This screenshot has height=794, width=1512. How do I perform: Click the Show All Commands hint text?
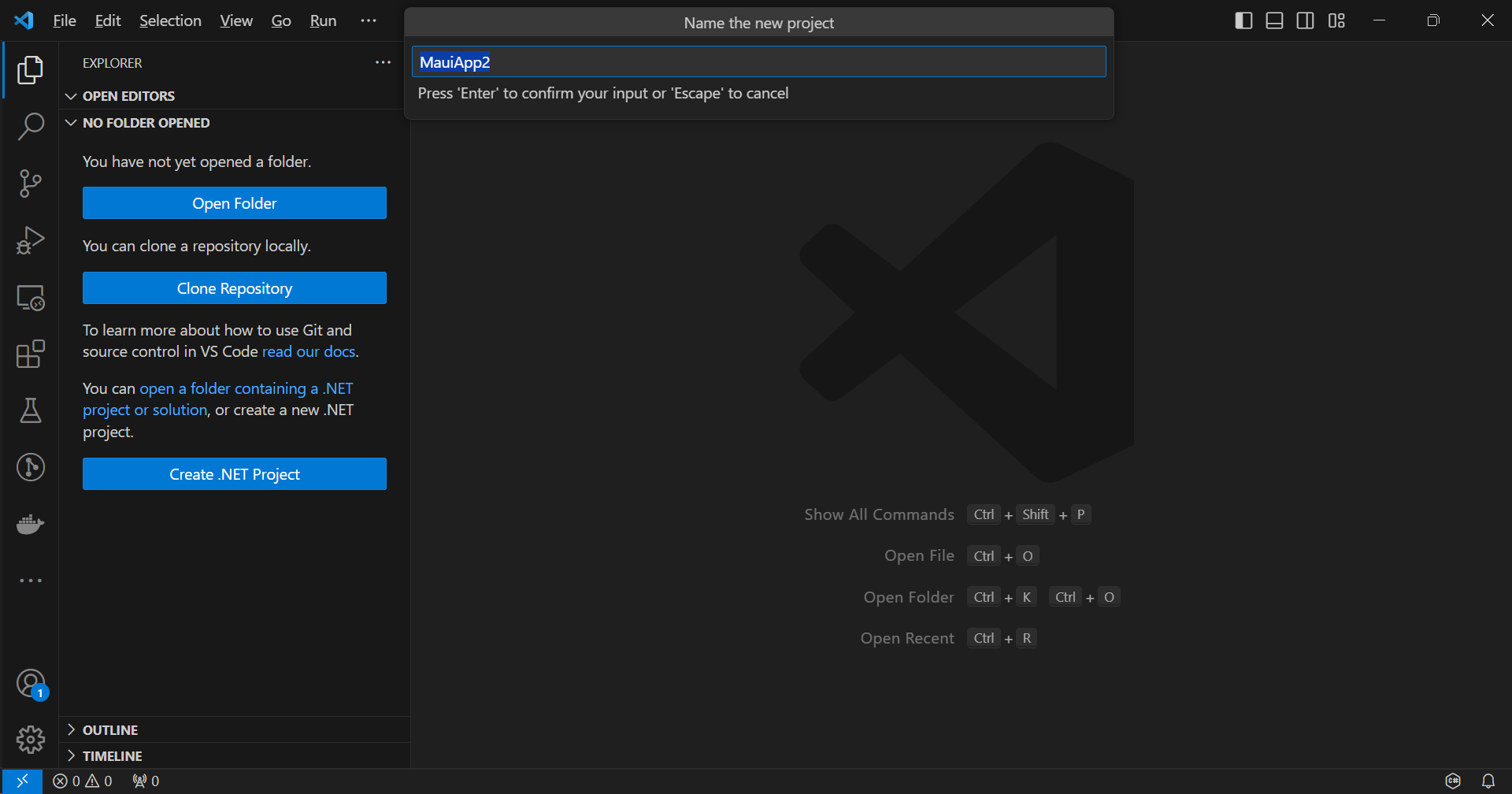pyautogui.click(x=879, y=514)
